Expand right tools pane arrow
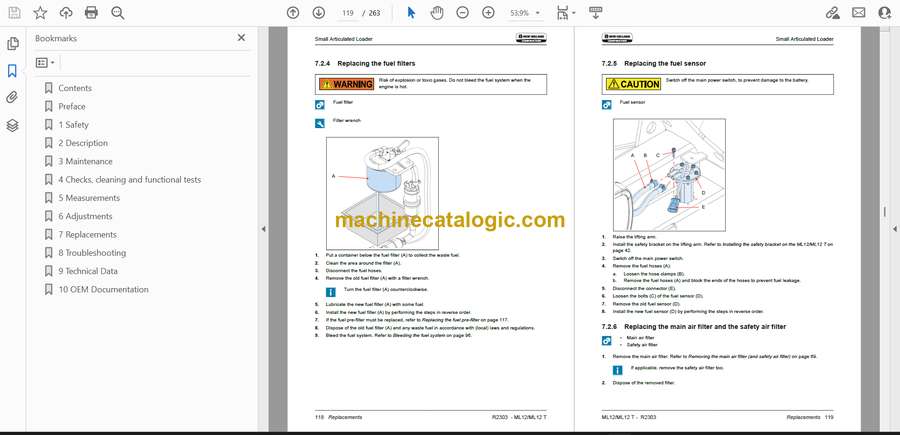 coord(894,229)
